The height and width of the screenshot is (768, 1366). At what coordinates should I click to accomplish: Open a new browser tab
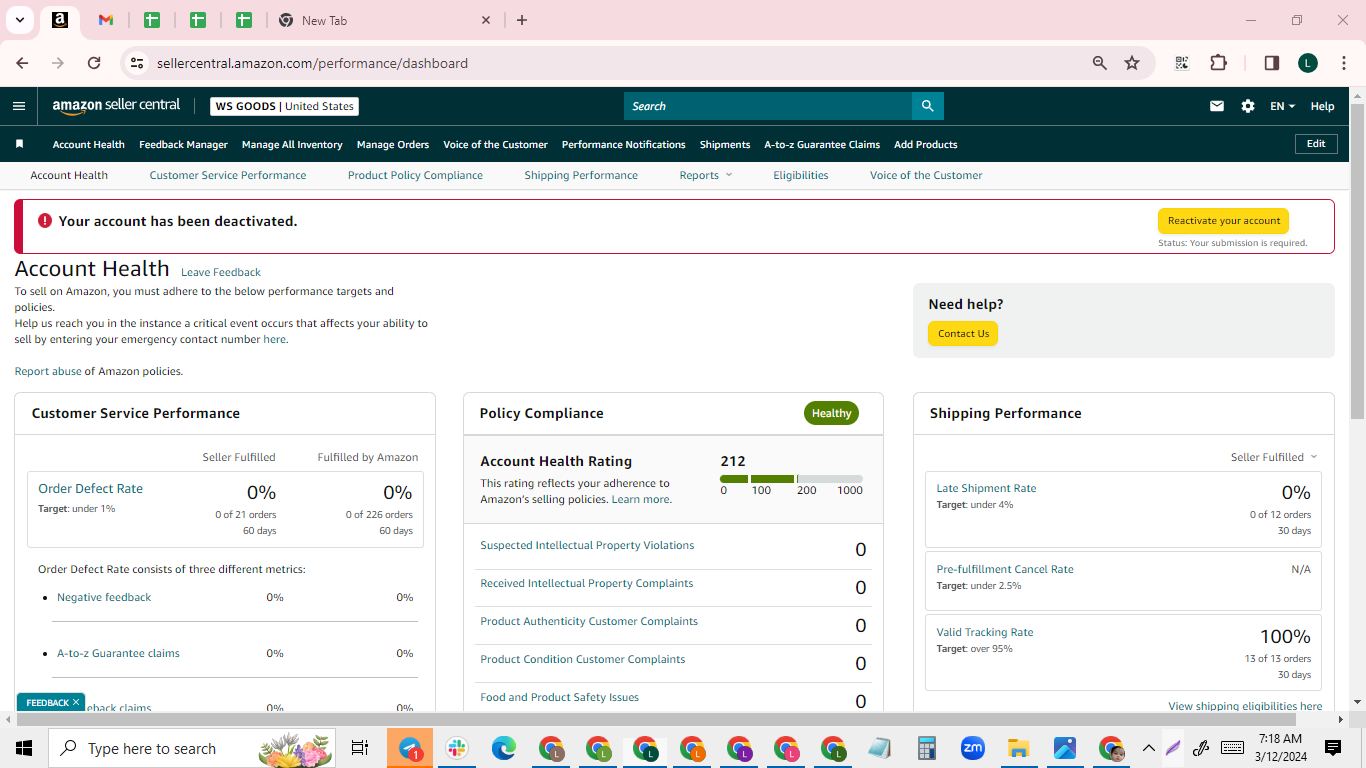(x=522, y=20)
